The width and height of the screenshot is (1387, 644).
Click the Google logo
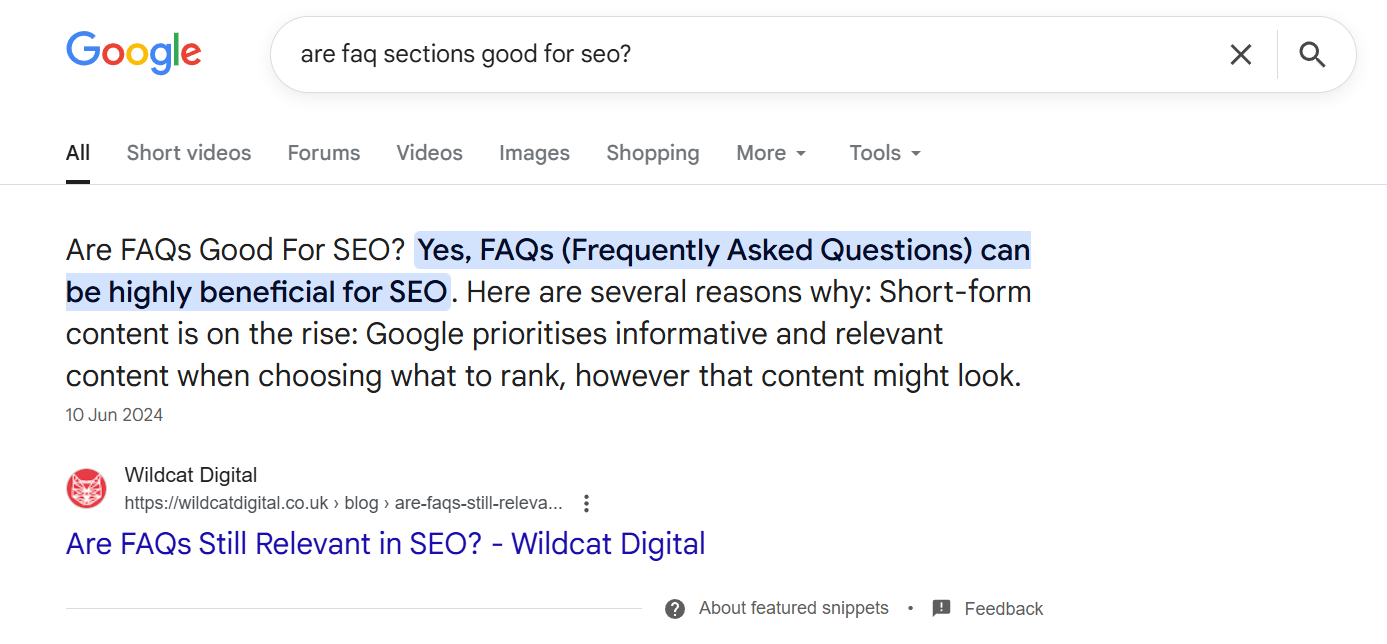[x=134, y=53]
